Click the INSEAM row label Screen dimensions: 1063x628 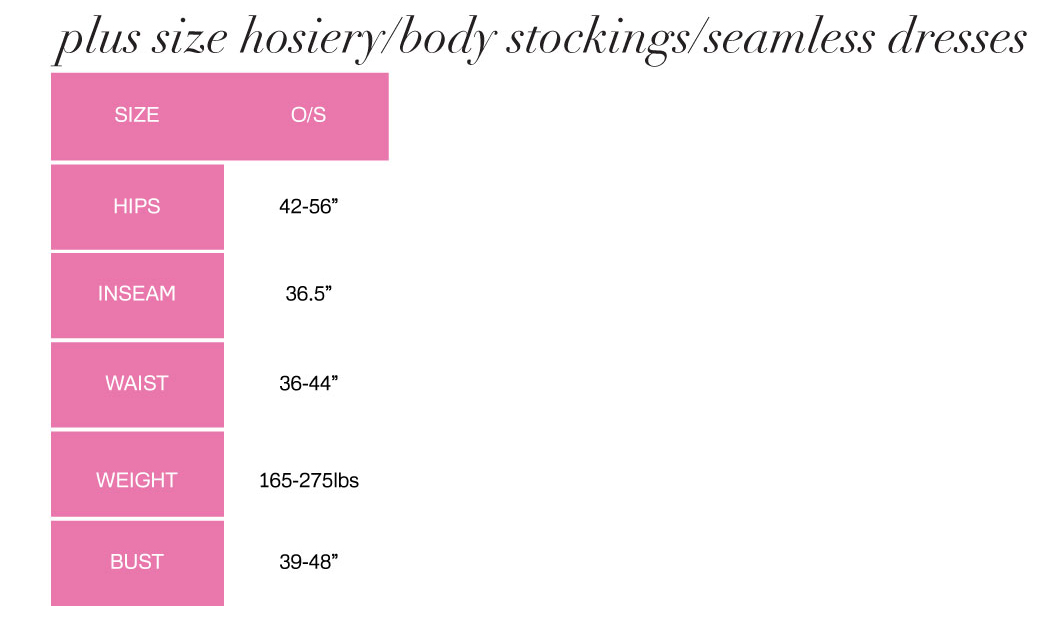(x=137, y=294)
